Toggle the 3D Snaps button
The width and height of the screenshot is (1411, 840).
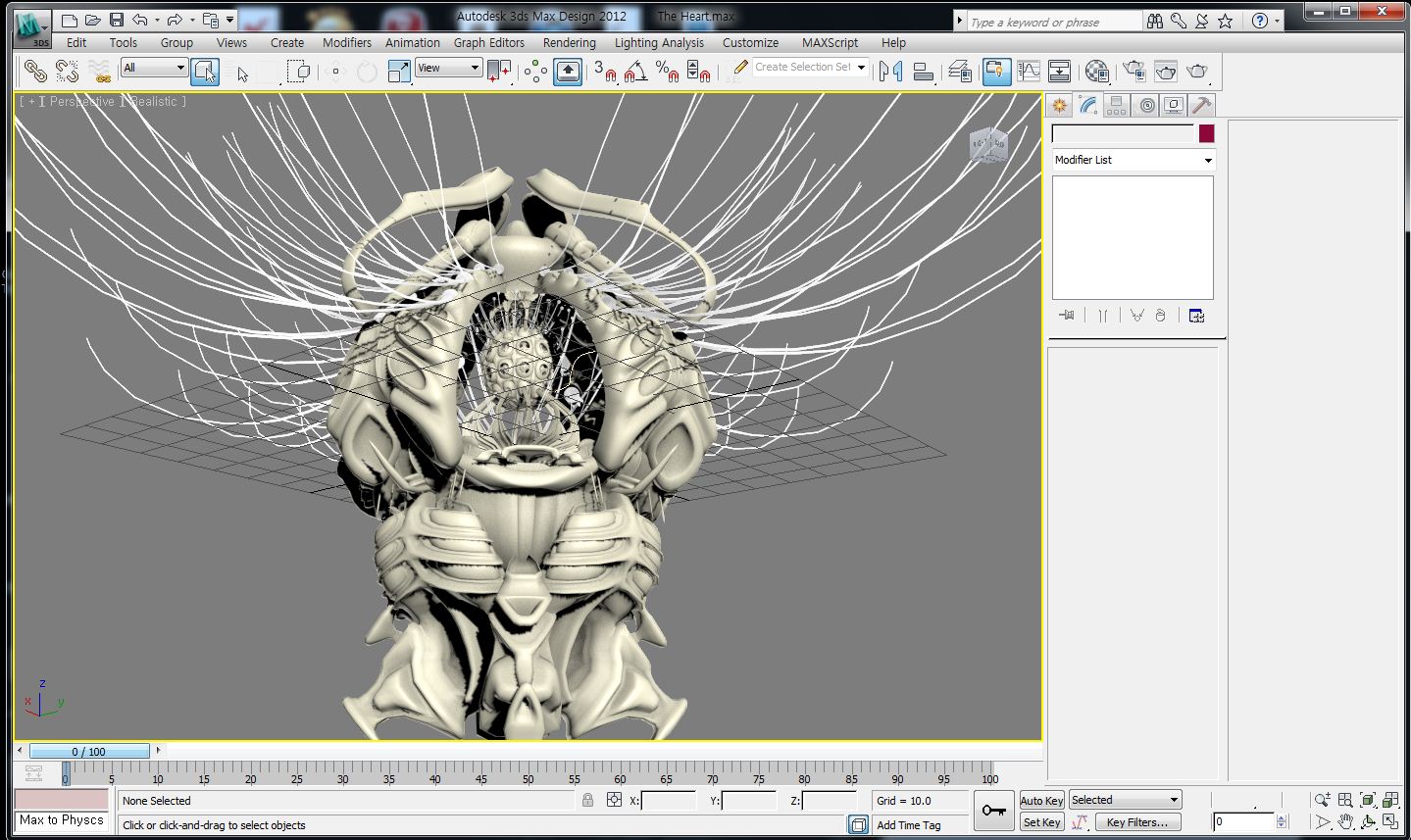605,71
